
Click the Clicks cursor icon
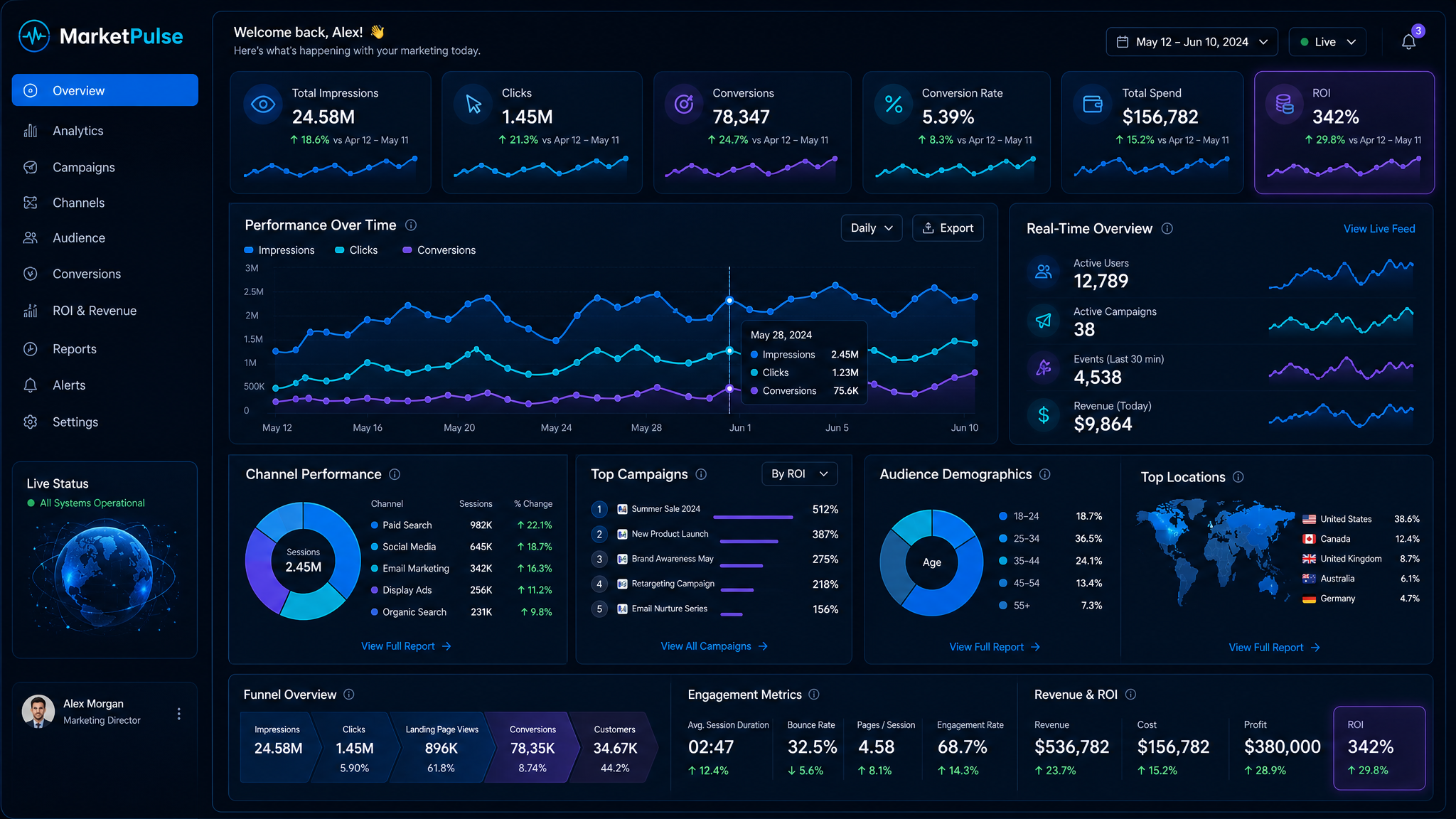tap(473, 105)
